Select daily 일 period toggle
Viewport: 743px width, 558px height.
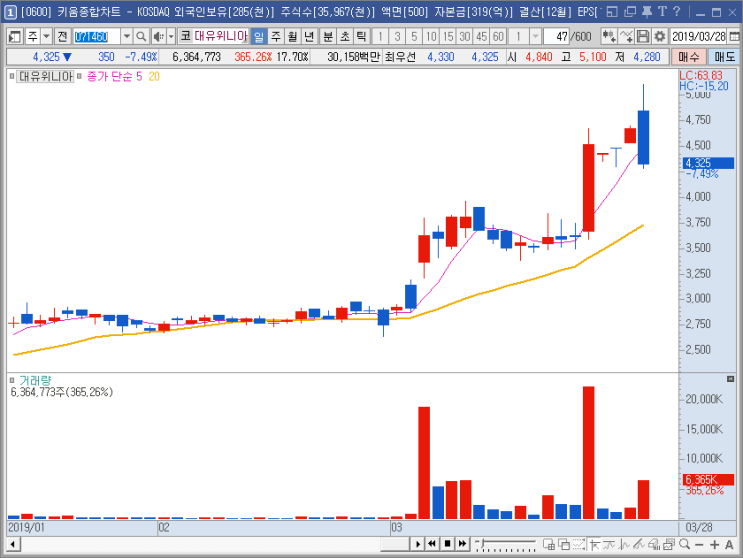259,36
